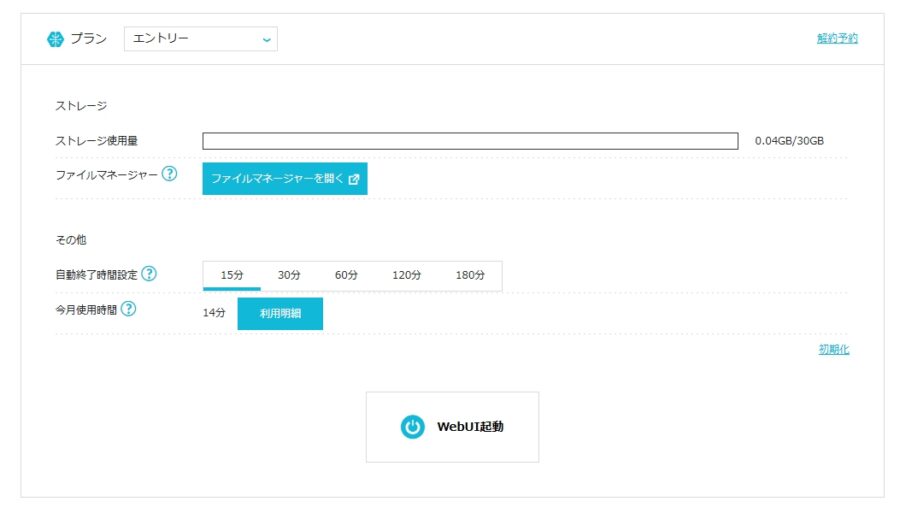Viewport: 900px width, 519px height.
Task: Click the 初期化 link
Action: click(x=833, y=349)
